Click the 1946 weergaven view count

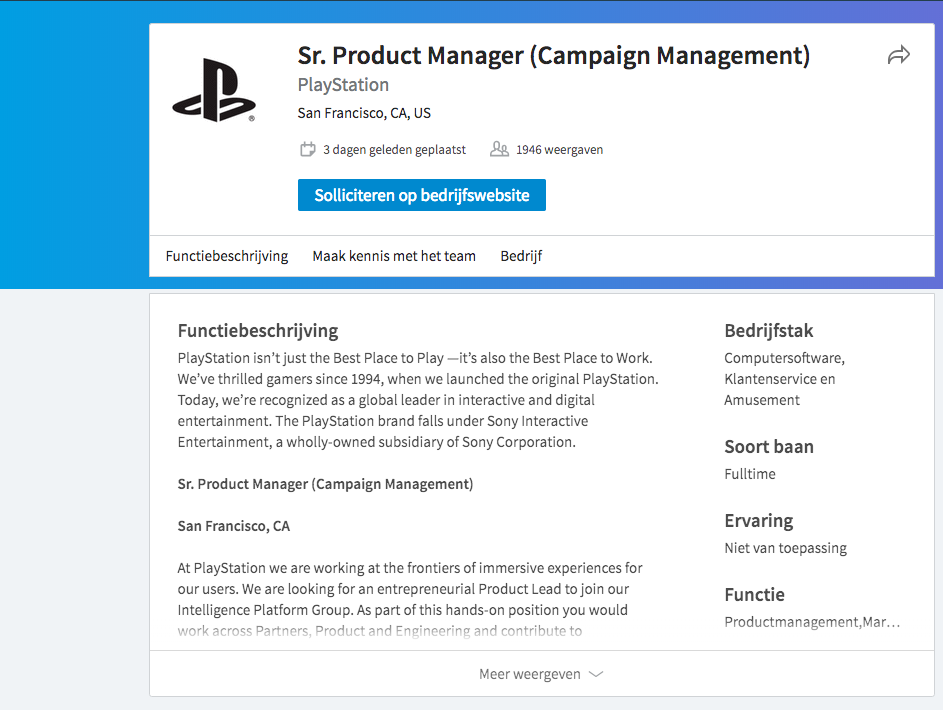point(559,150)
